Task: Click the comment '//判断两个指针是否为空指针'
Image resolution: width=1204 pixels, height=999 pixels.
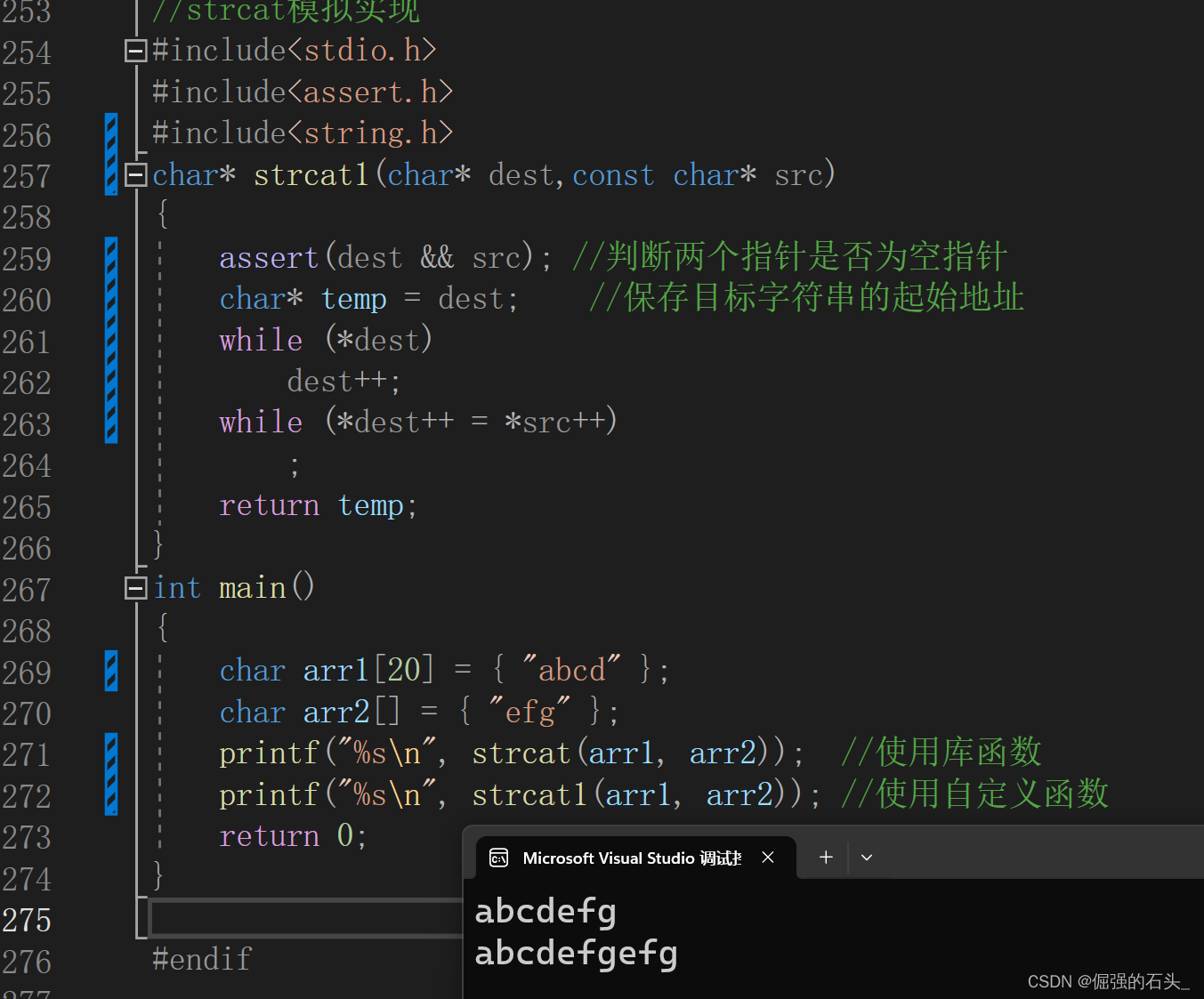Action: pos(790,257)
